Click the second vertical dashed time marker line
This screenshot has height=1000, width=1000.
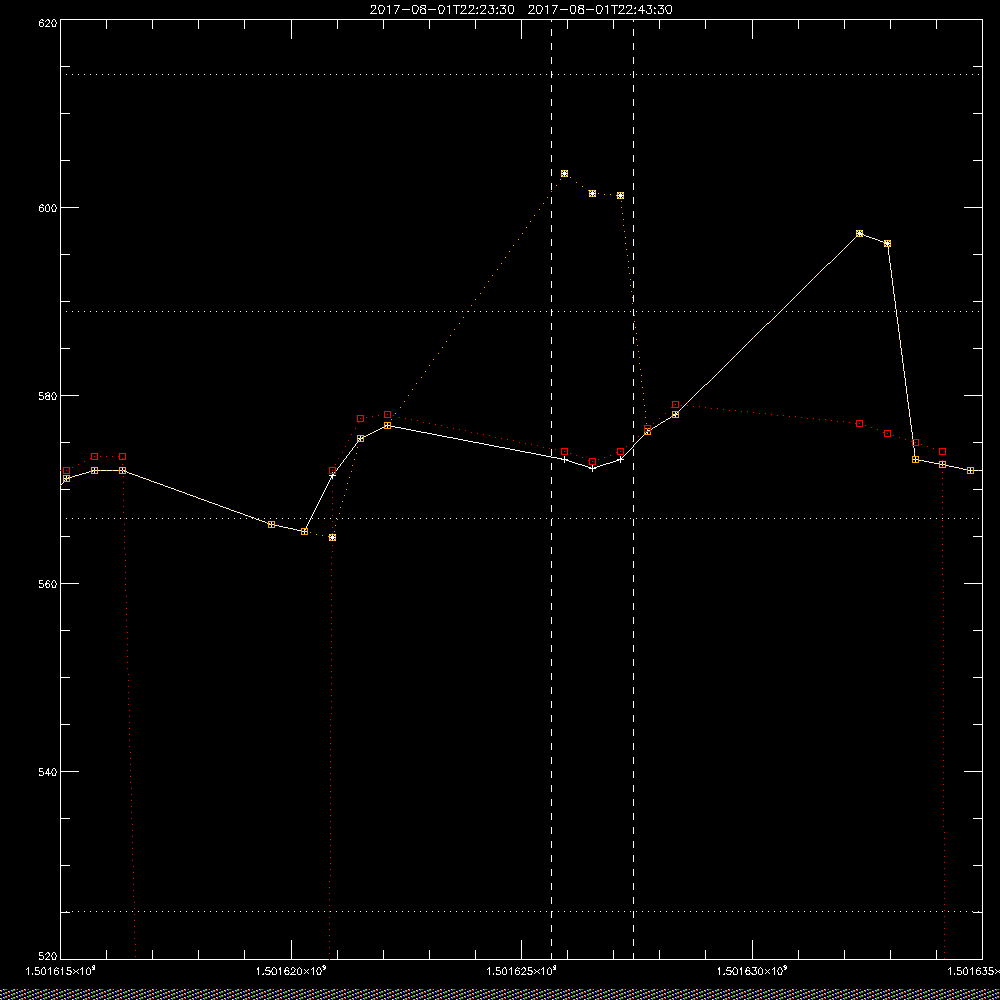click(x=633, y=489)
